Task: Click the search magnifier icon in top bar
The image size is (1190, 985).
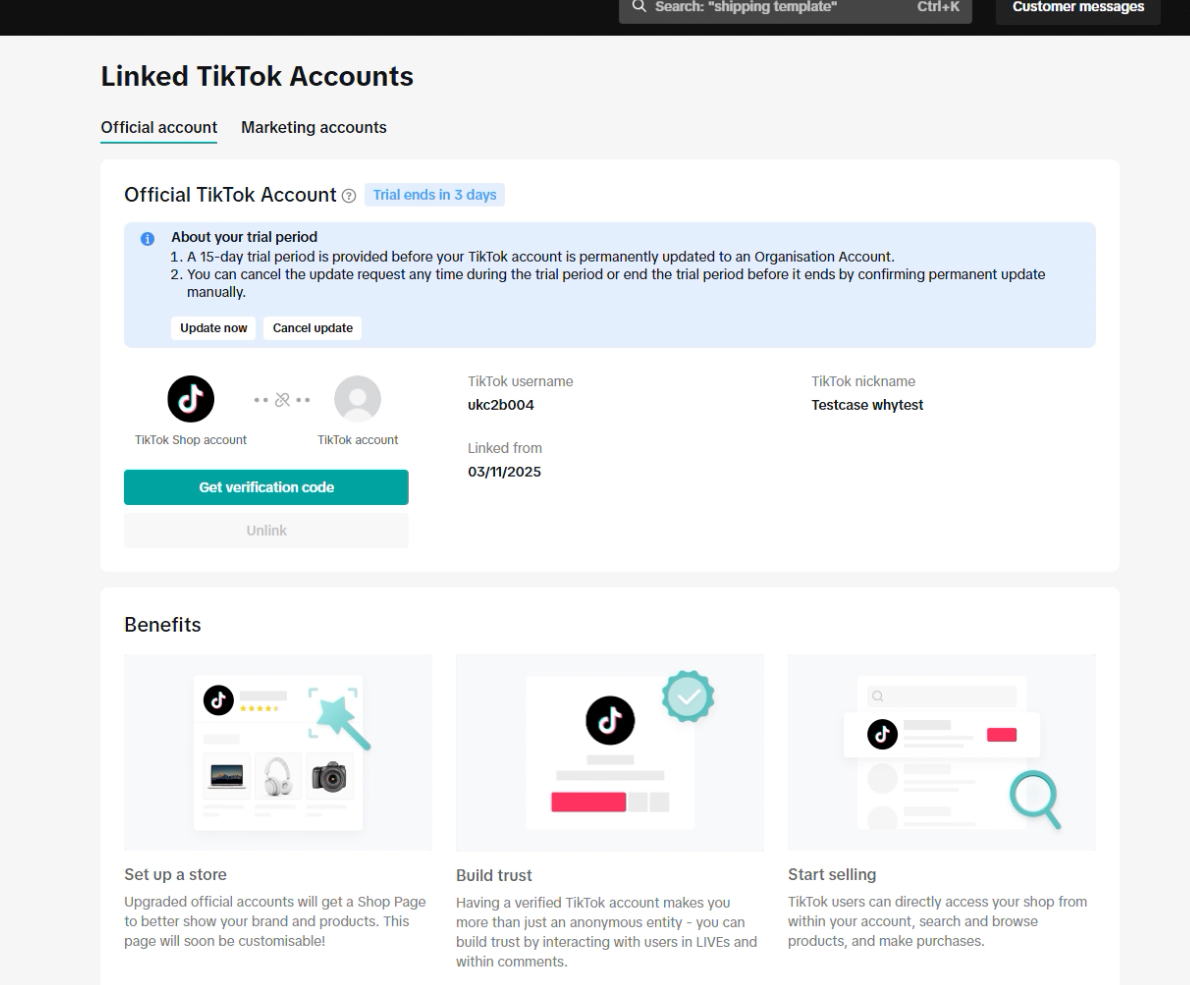Action: pyautogui.click(x=639, y=7)
